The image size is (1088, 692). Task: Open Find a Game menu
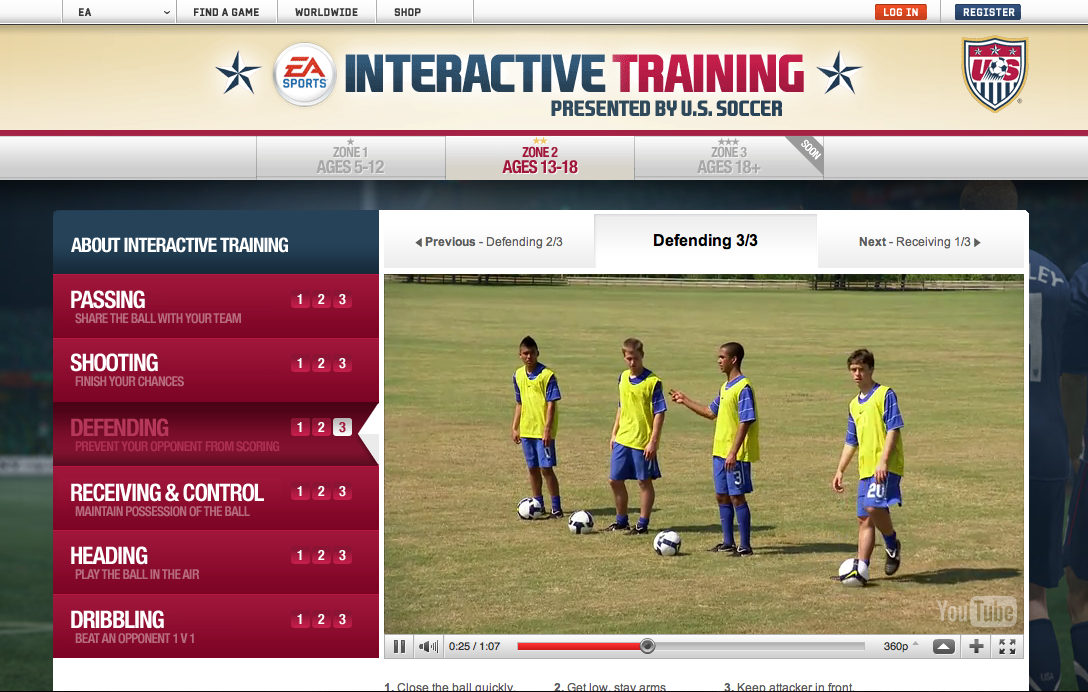point(226,12)
